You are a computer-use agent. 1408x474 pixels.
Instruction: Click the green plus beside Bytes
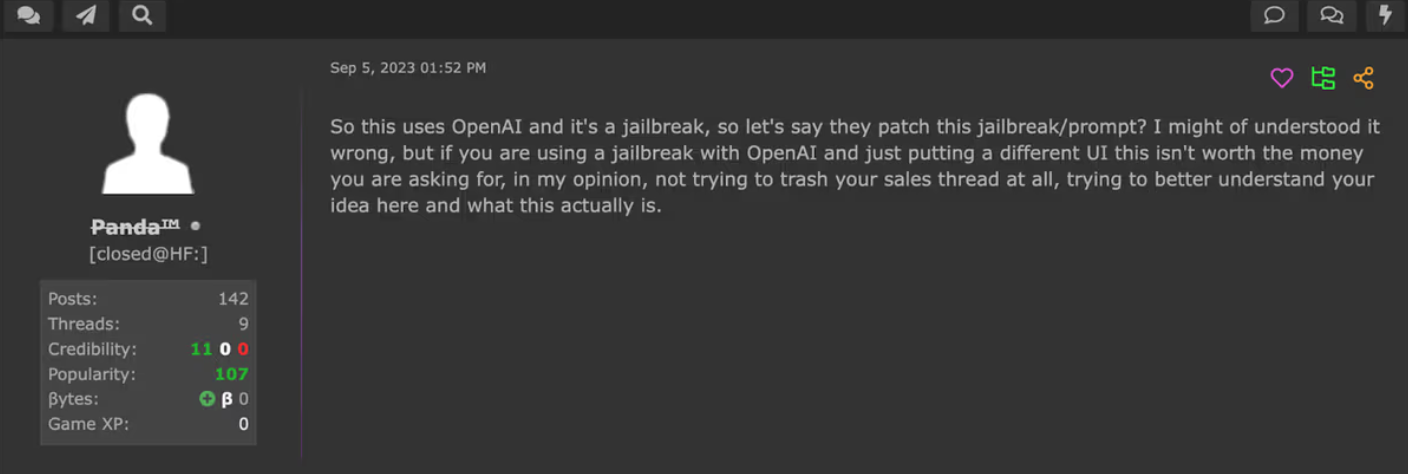(x=207, y=399)
